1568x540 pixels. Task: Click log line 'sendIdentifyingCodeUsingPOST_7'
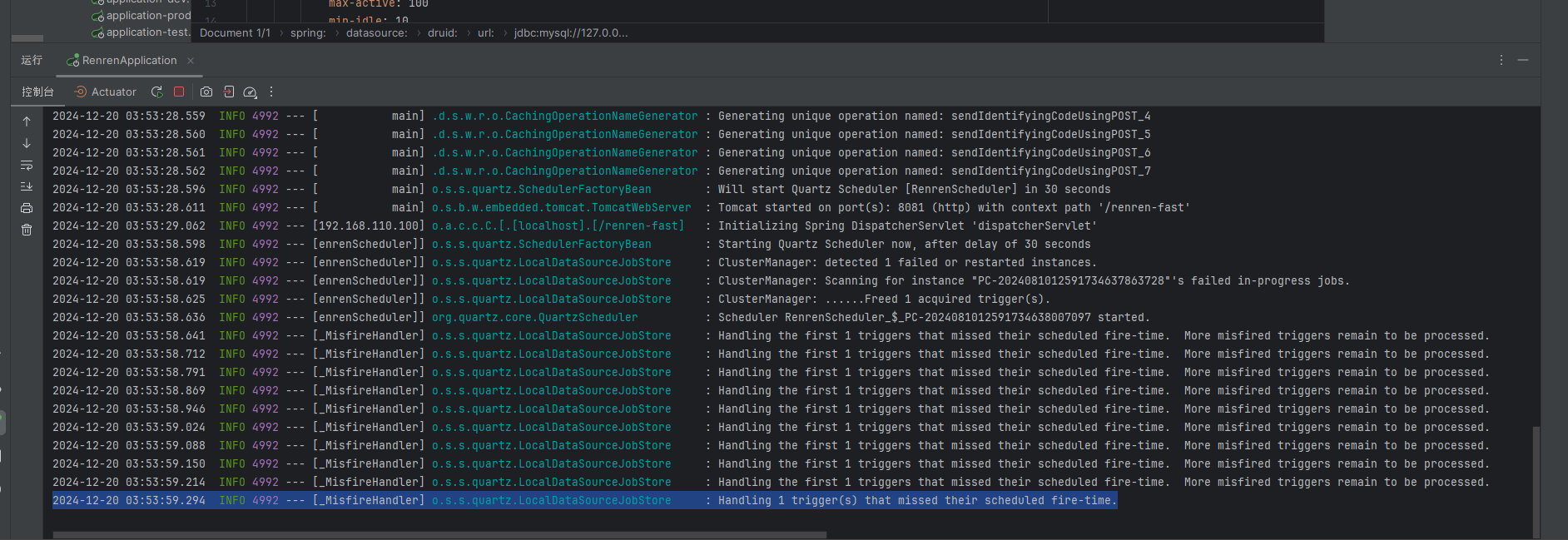click(934, 171)
